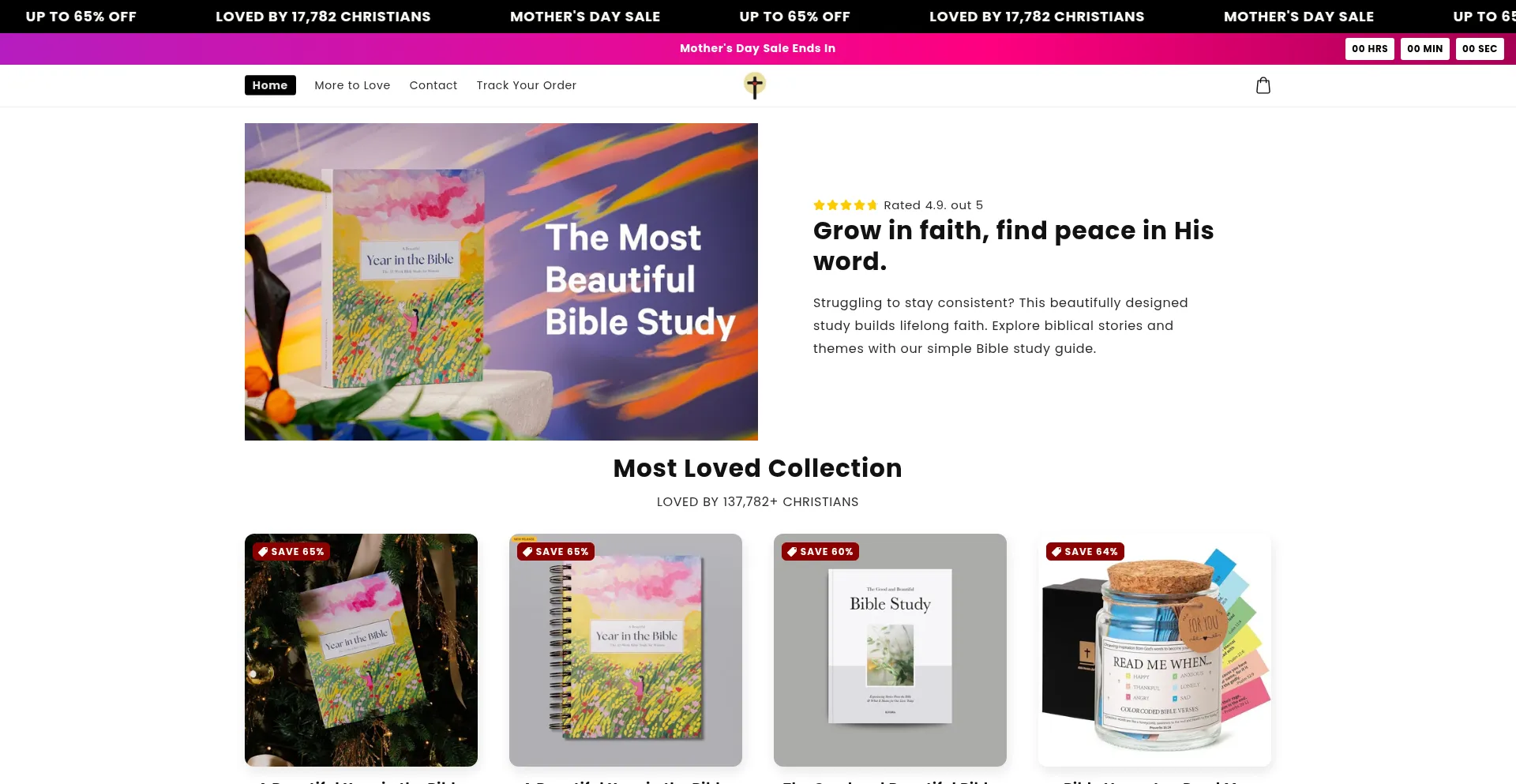Open the More to Love menu

(x=352, y=85)
